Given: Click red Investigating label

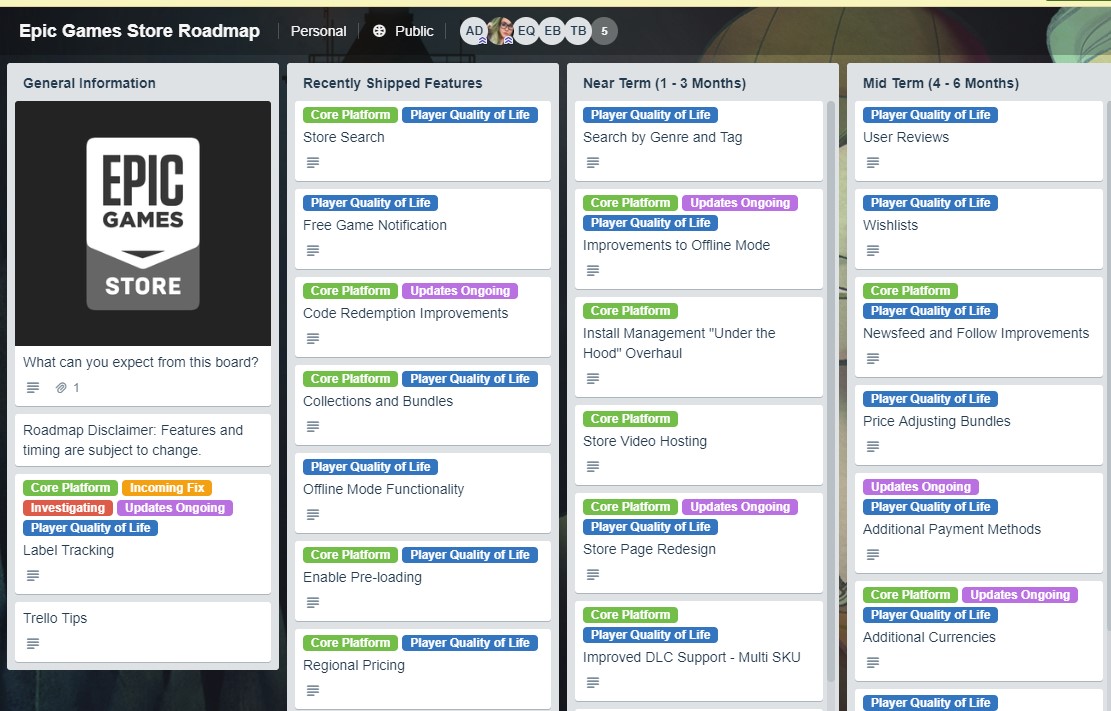Looking at the screenshot, I should (68, 508).
